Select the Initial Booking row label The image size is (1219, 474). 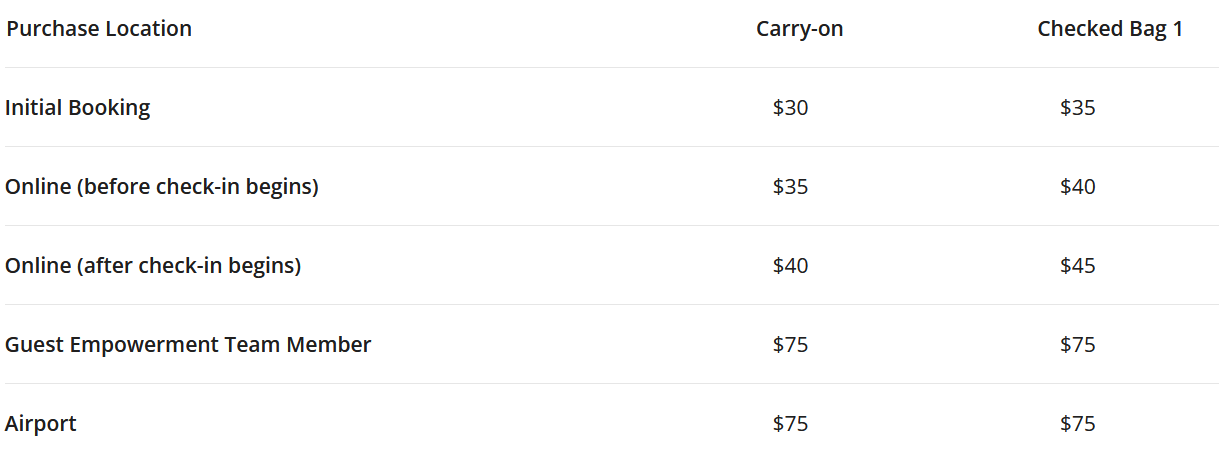pos(78,108)
